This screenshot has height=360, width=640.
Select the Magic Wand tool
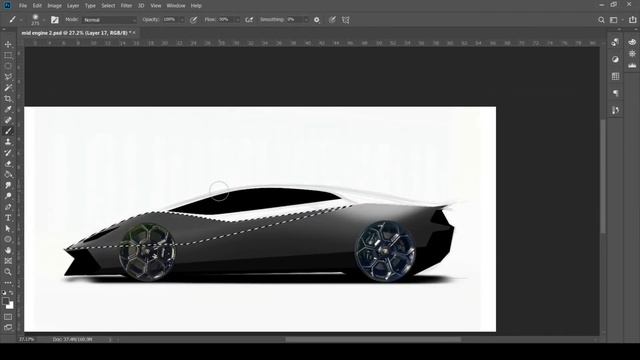8,87
